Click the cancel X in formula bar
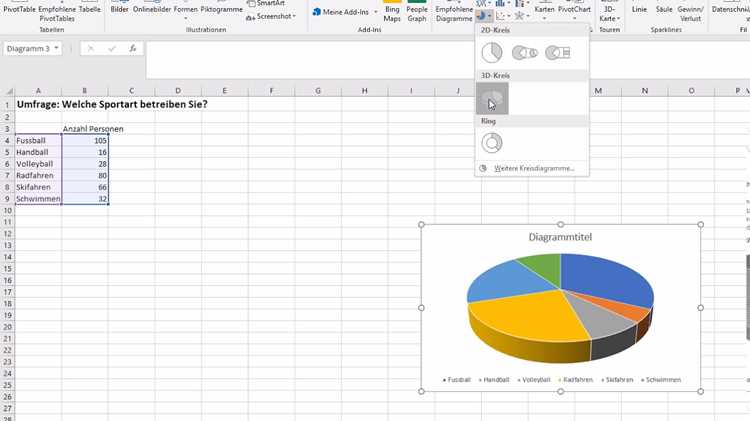 click(x=90, y=48)
